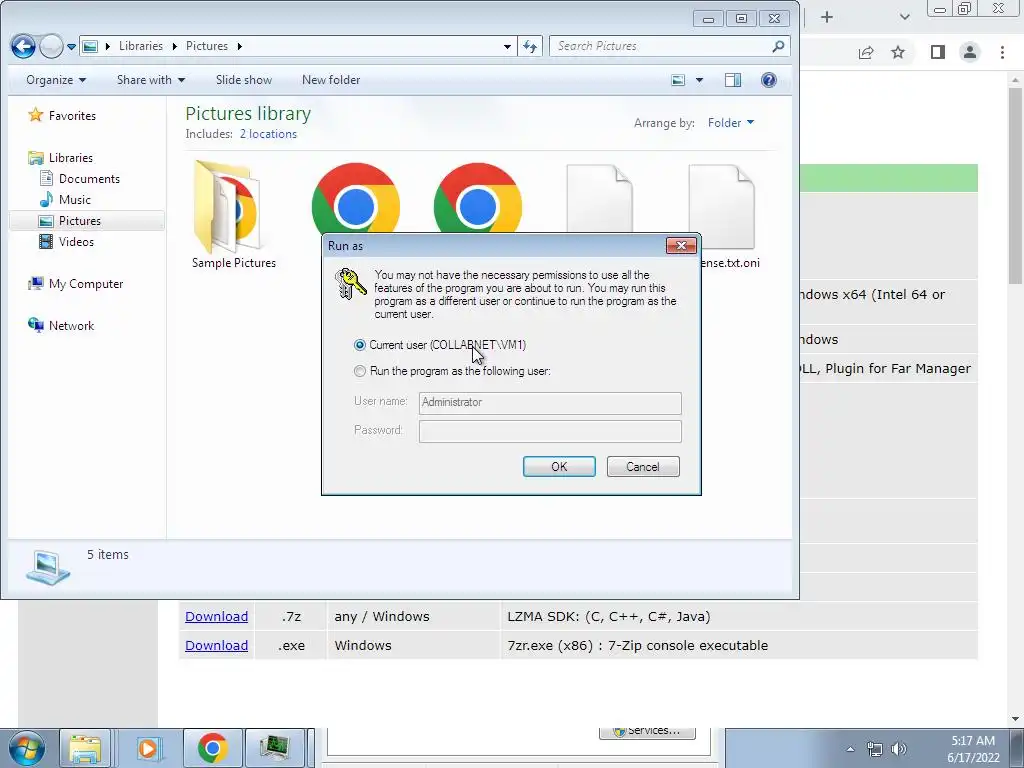Switch to Chrome from taskbar
The width and height of the screenshot is (1024, 768).
tap(212, 748)
